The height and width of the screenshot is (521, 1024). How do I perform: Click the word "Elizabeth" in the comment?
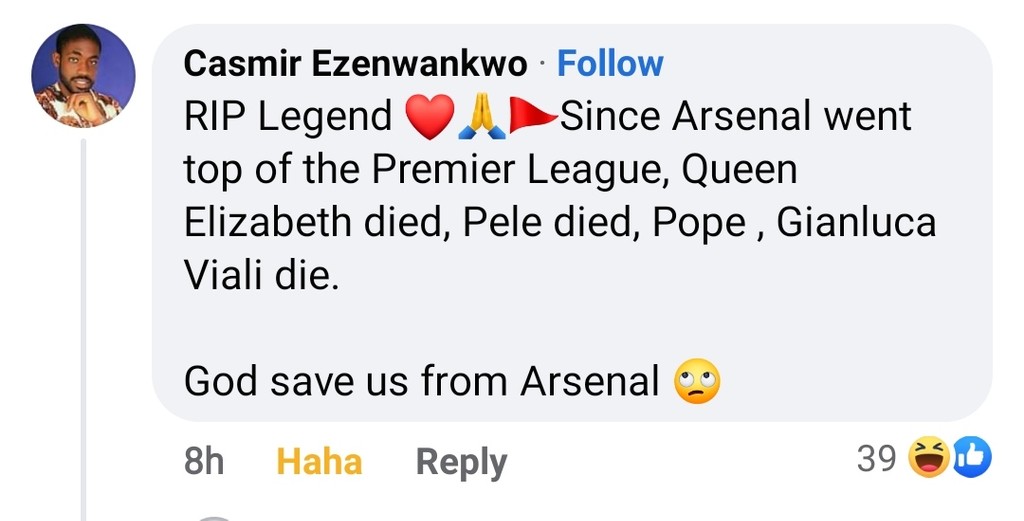[x=267, y=223]
